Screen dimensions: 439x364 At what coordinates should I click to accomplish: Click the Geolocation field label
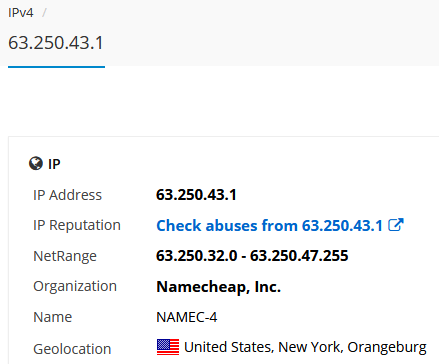(x=72, y=349)
